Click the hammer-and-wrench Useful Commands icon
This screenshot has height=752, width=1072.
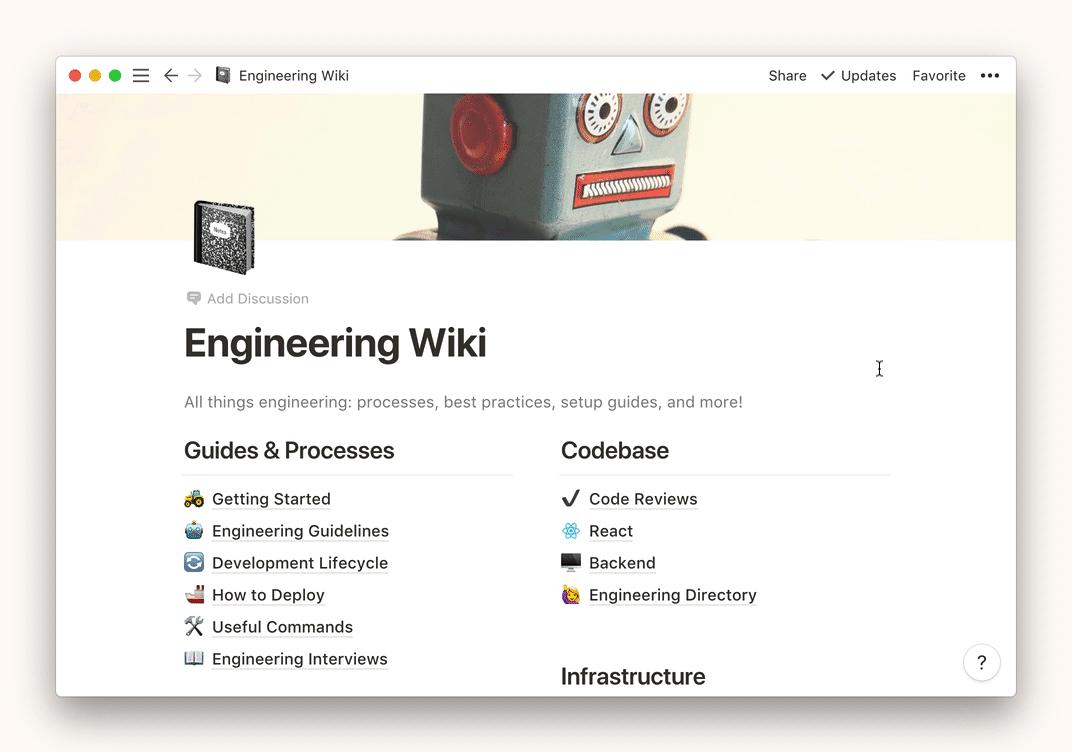[194, 626]
